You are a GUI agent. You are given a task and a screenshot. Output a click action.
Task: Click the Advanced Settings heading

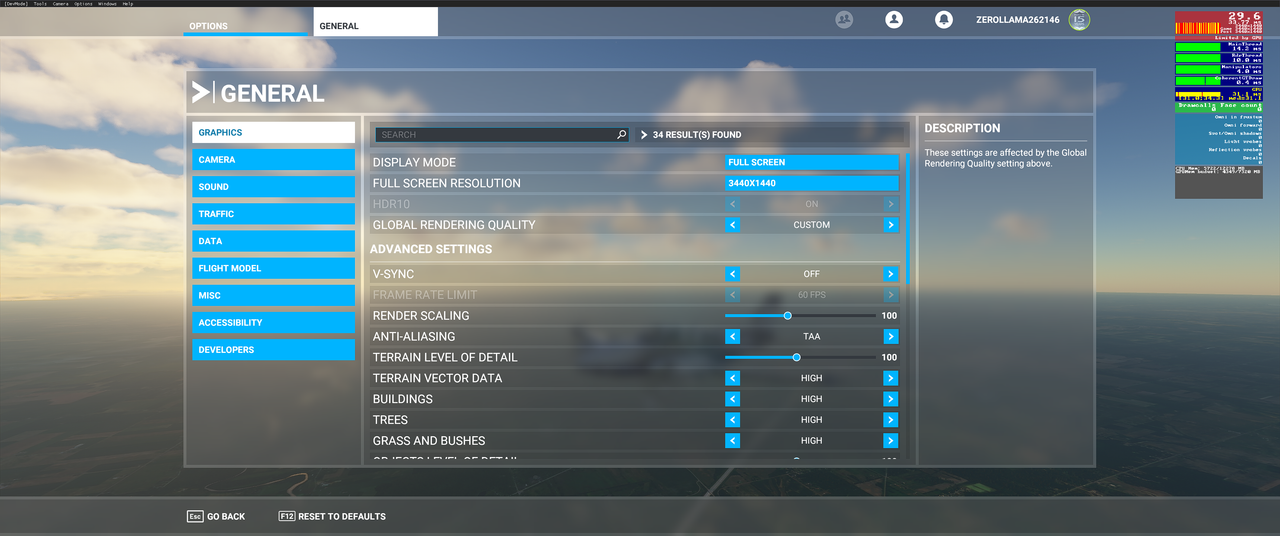[x=431, y=249]
